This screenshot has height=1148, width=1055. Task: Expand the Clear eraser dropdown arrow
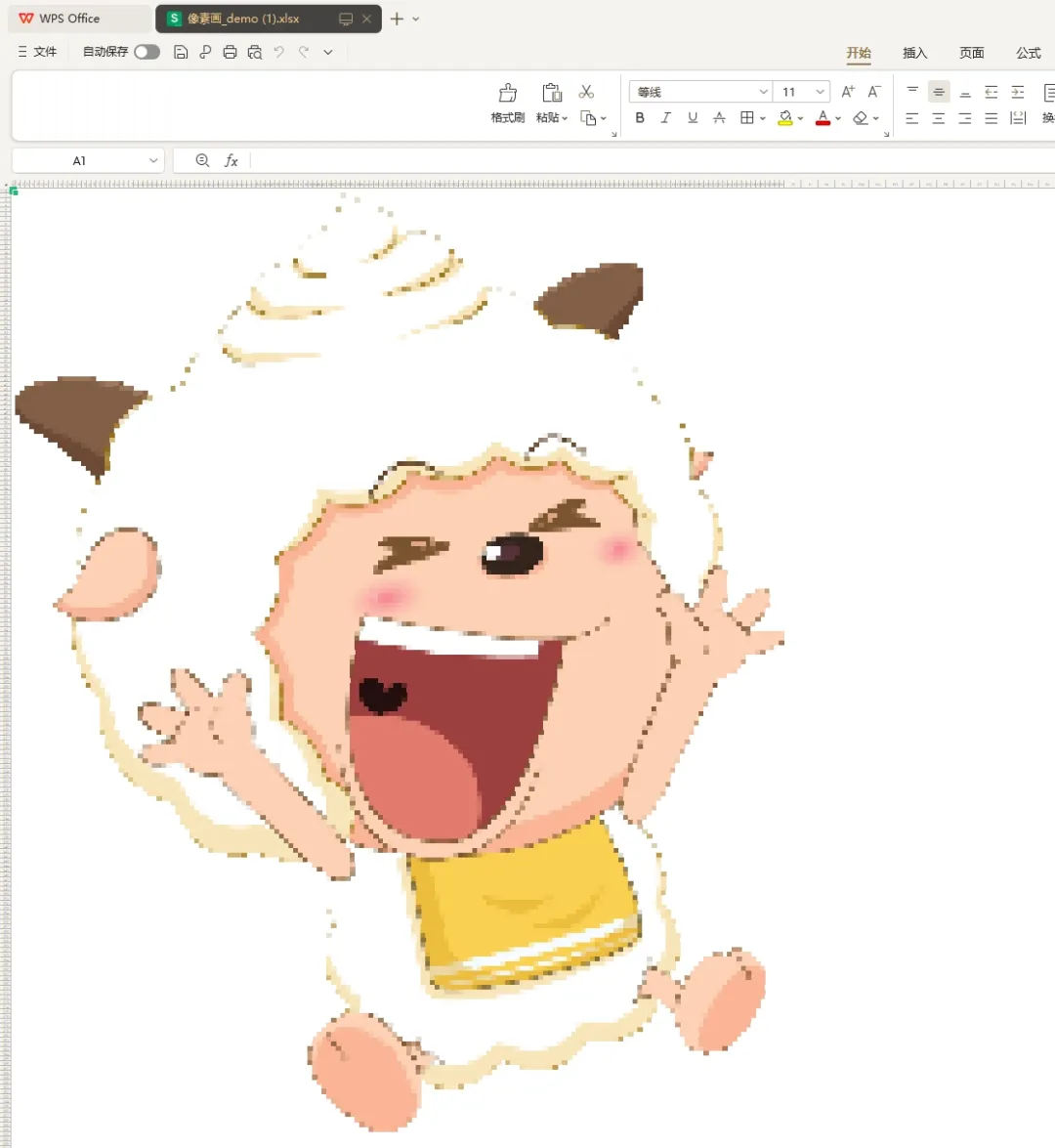876,118
